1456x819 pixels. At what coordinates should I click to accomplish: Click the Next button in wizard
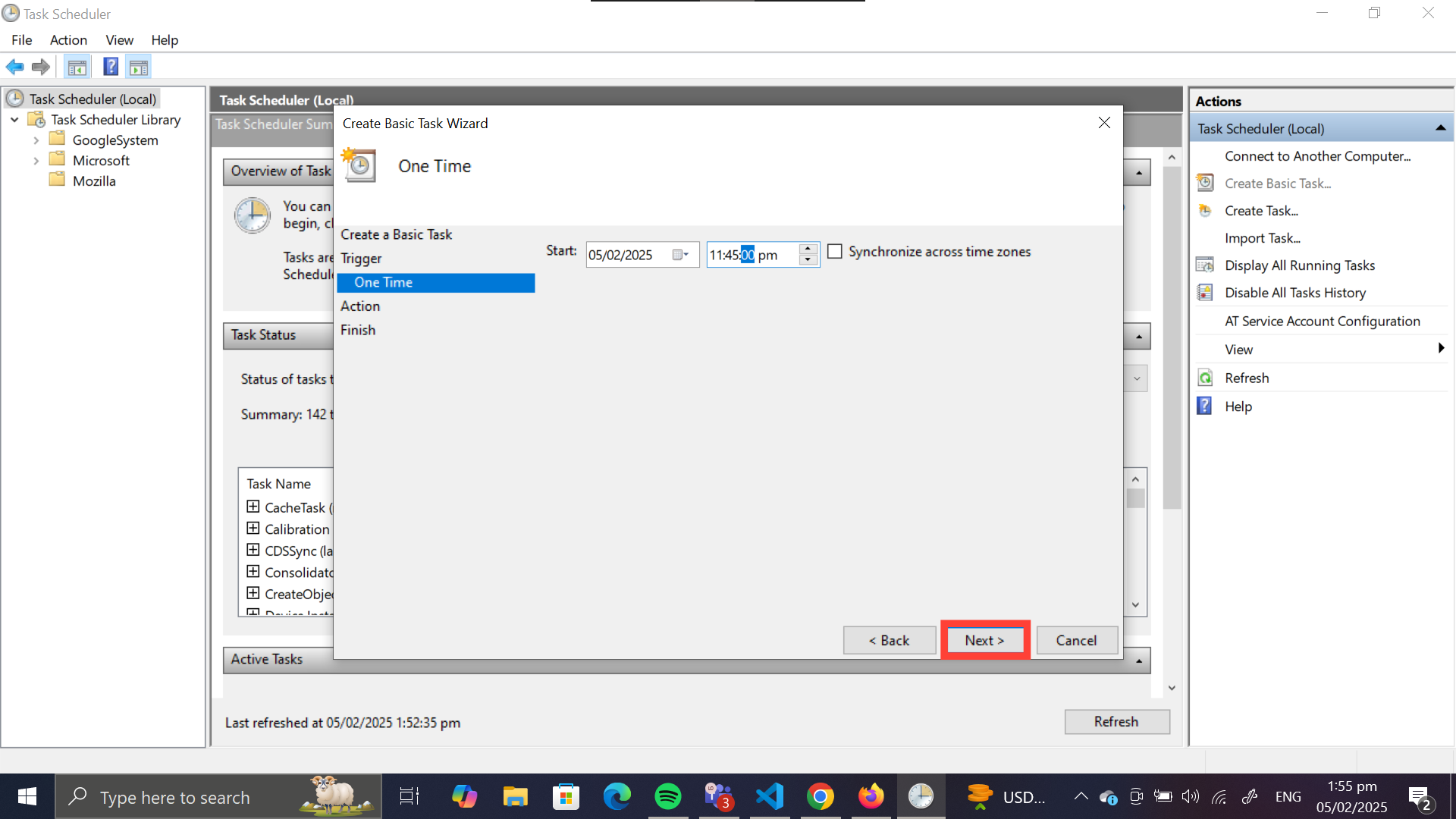[x=984, y=640]
